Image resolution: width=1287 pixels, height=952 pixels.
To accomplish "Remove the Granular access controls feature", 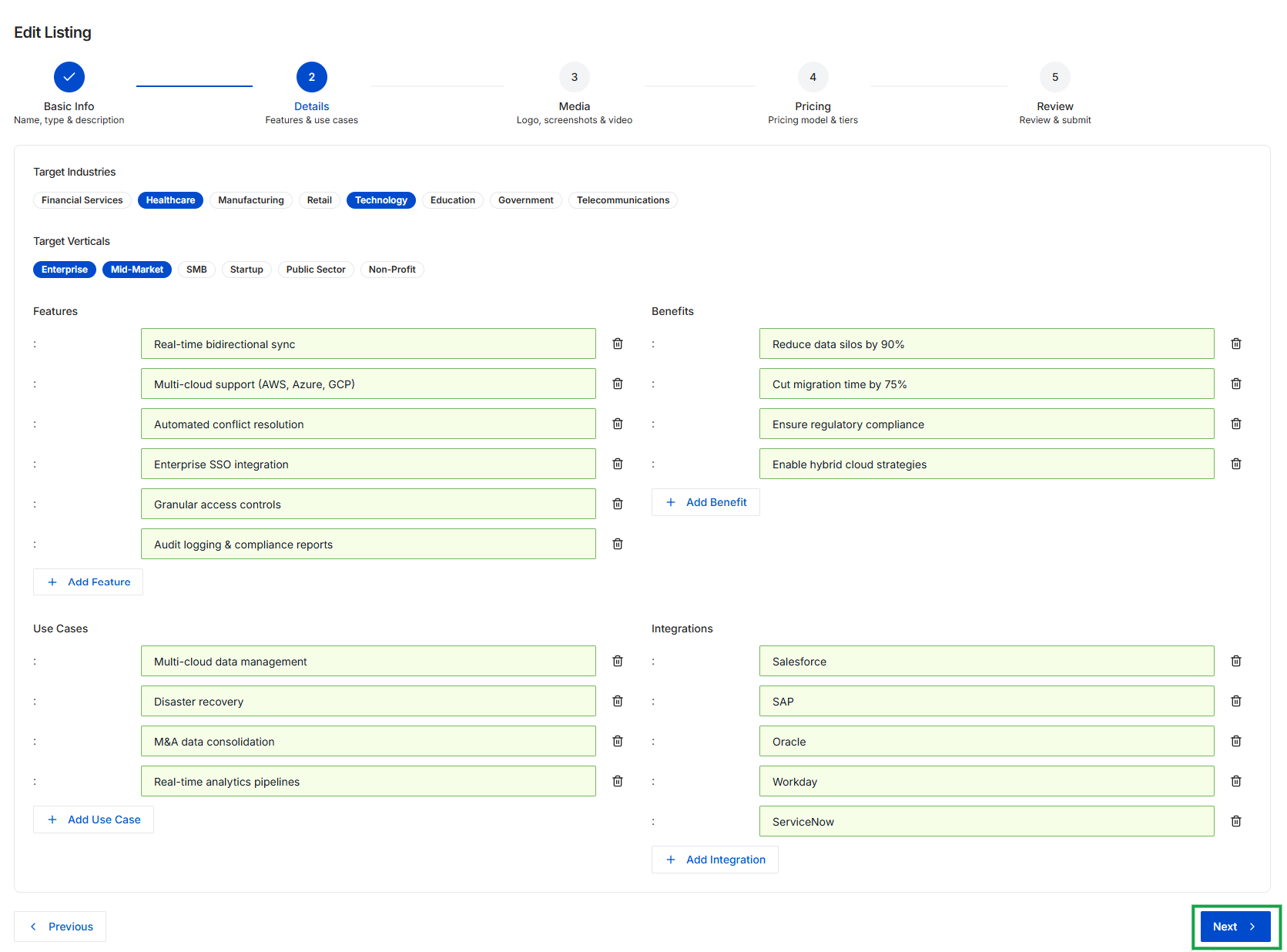I will pos(618,504).
